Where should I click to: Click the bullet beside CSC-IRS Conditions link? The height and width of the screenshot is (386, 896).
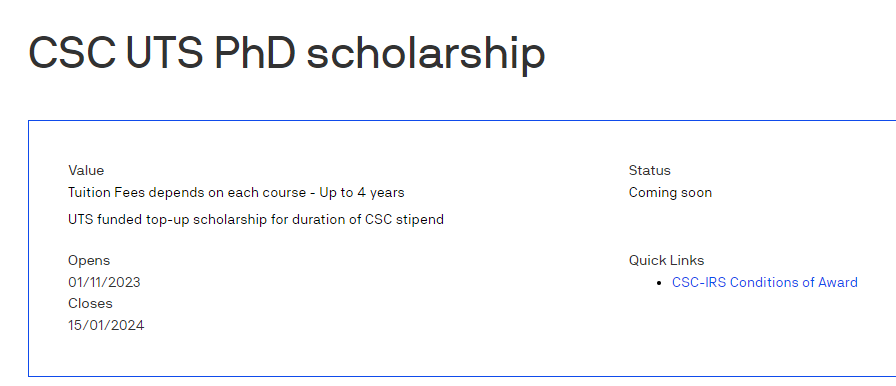[660, 283]
